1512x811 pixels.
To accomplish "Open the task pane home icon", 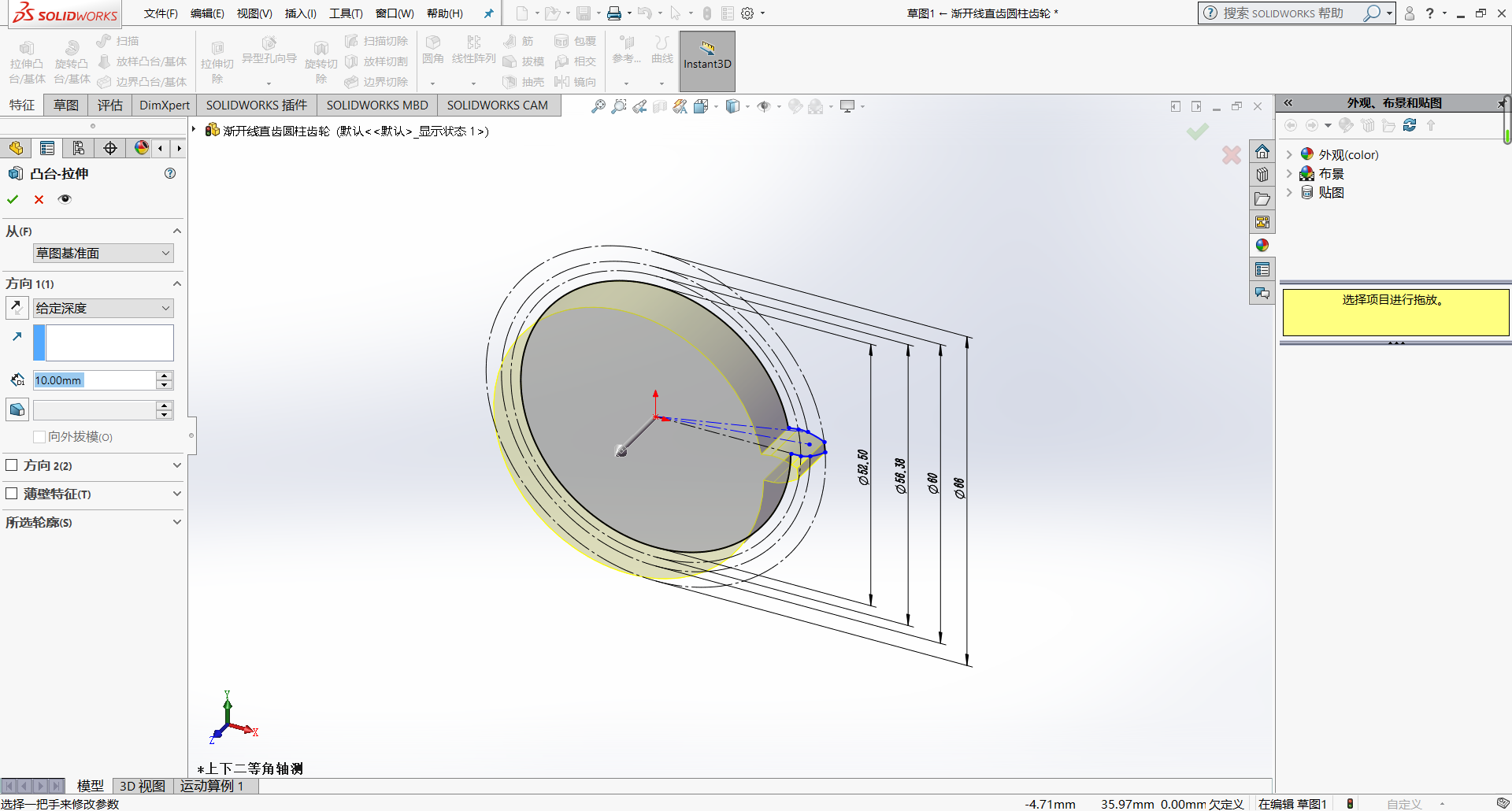I will tap(1262, 152).
